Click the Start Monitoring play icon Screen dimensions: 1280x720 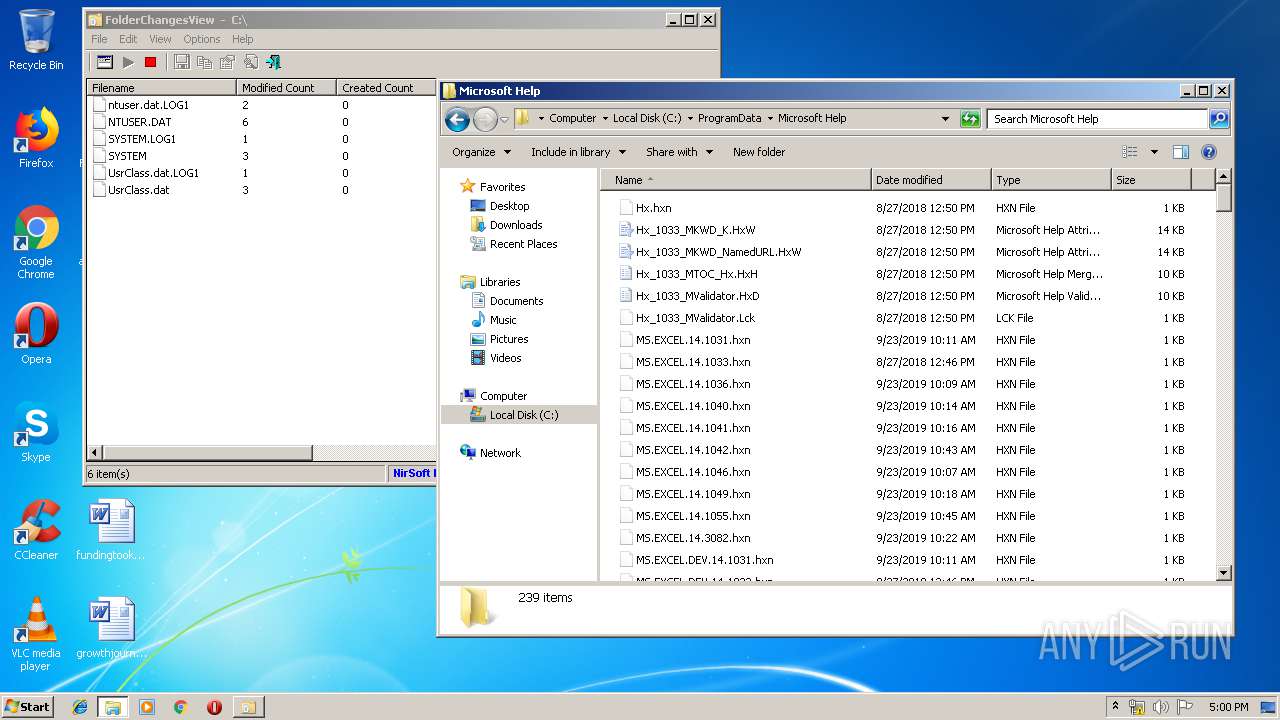click(128, 62)
